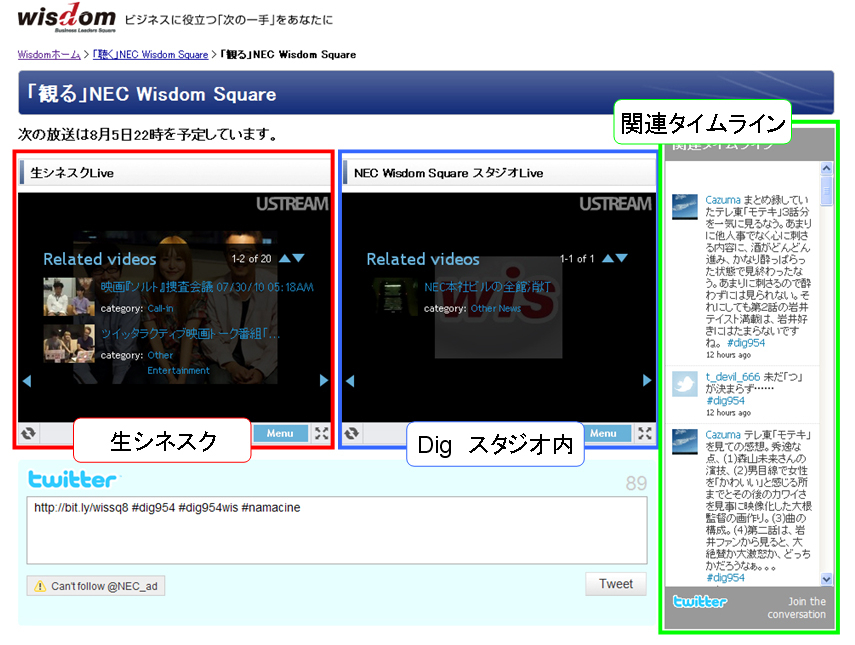855x645 pixels.
Task: Show next related videos in Studio Live list
Action: coord(622,258)
